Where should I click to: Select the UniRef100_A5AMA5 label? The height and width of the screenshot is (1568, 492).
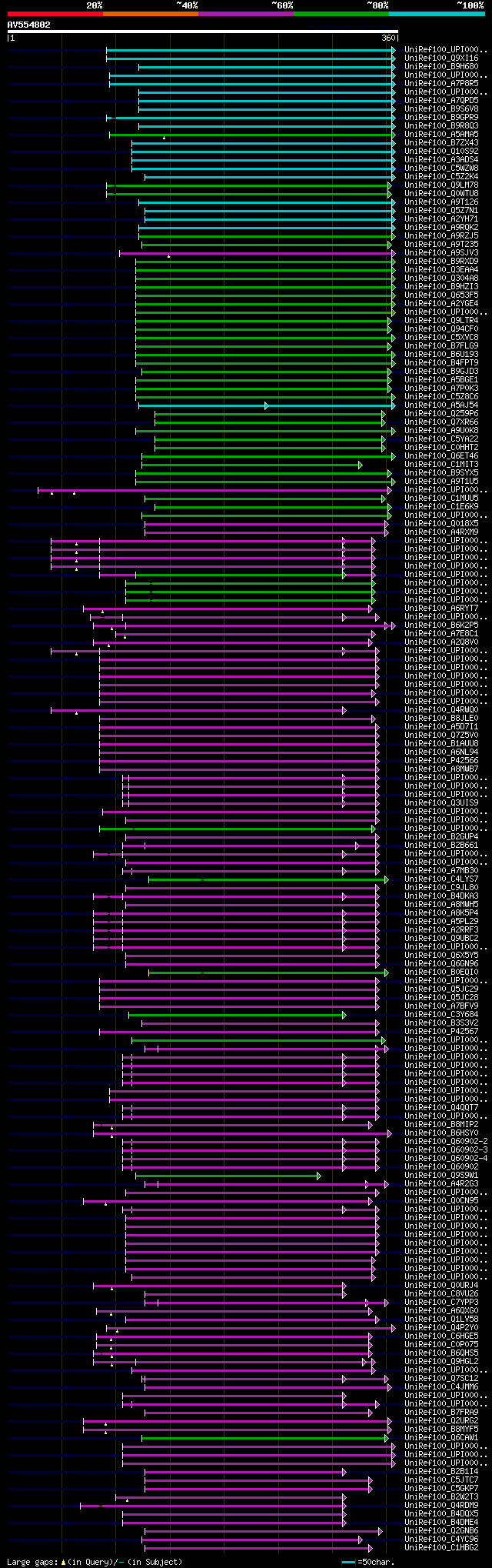pos(441,134)
